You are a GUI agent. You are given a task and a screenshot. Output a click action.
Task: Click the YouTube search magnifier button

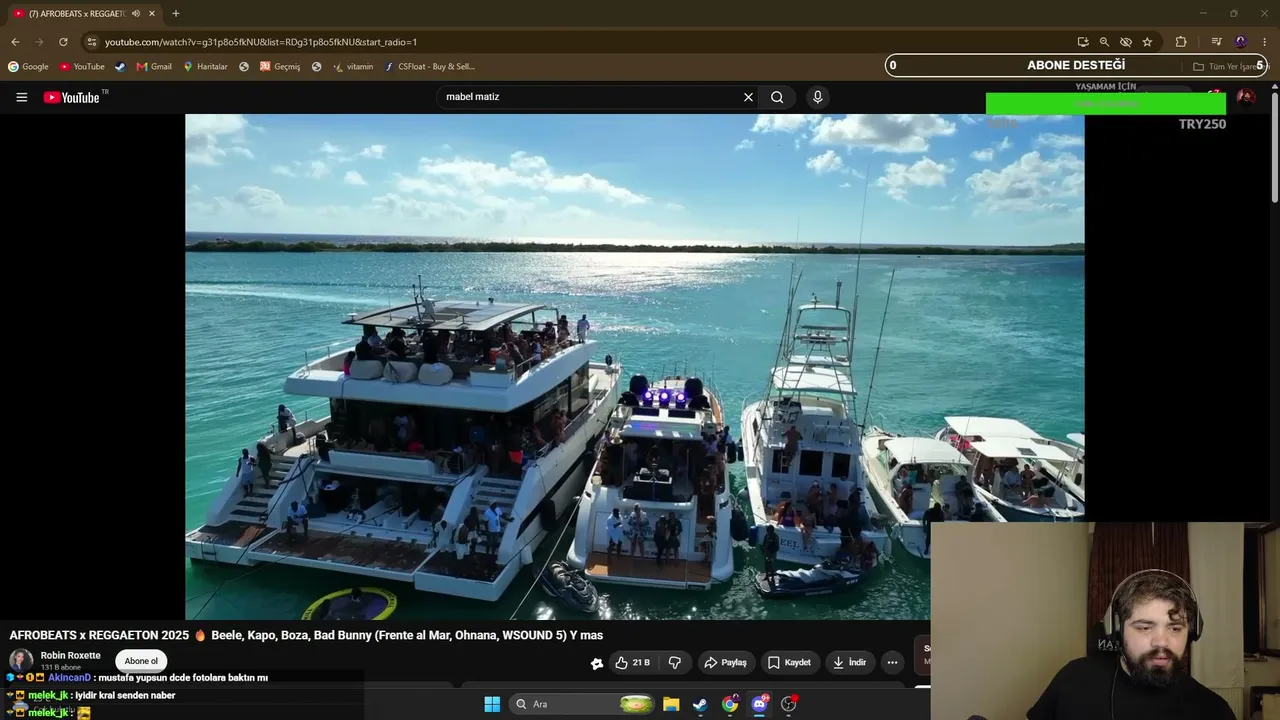coord(777,97)
